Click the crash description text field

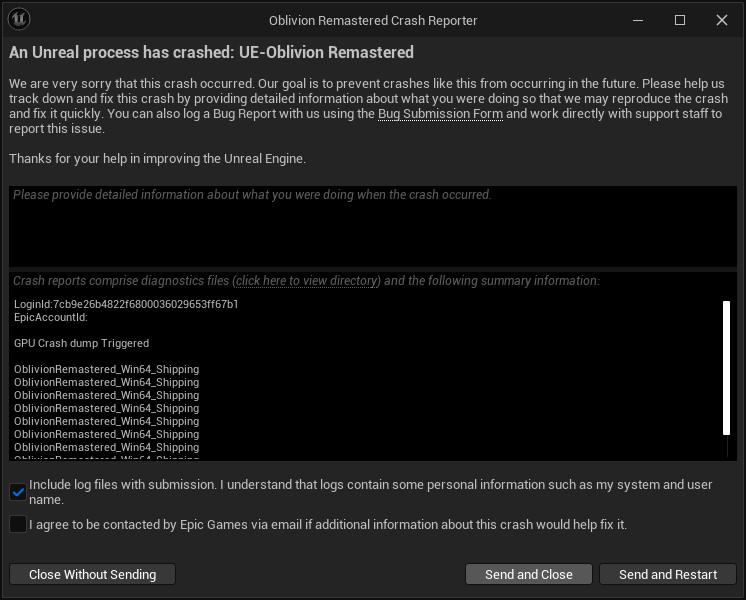pyautogui.click(x=372, y=228)
